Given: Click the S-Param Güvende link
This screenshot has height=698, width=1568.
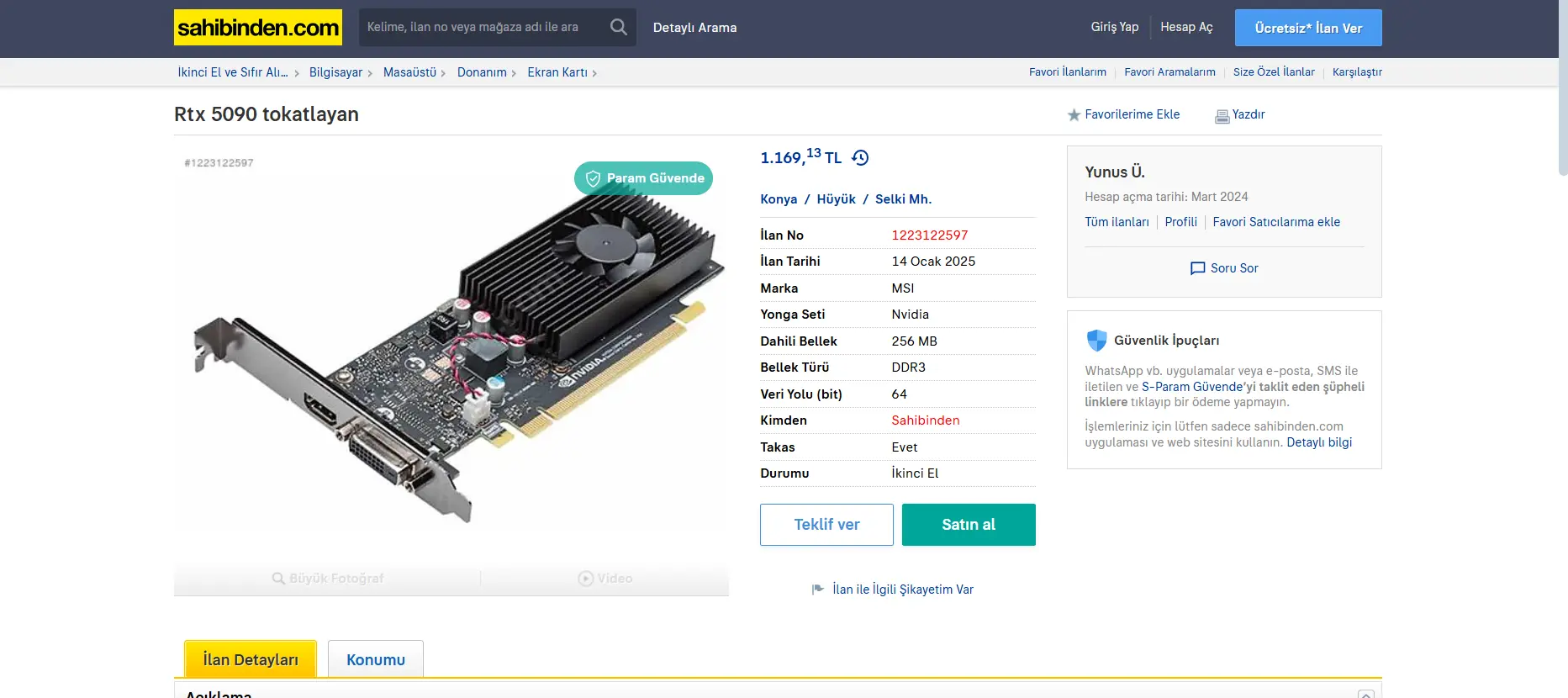Looking at the screenshot, I should [x=1192, y=387].
